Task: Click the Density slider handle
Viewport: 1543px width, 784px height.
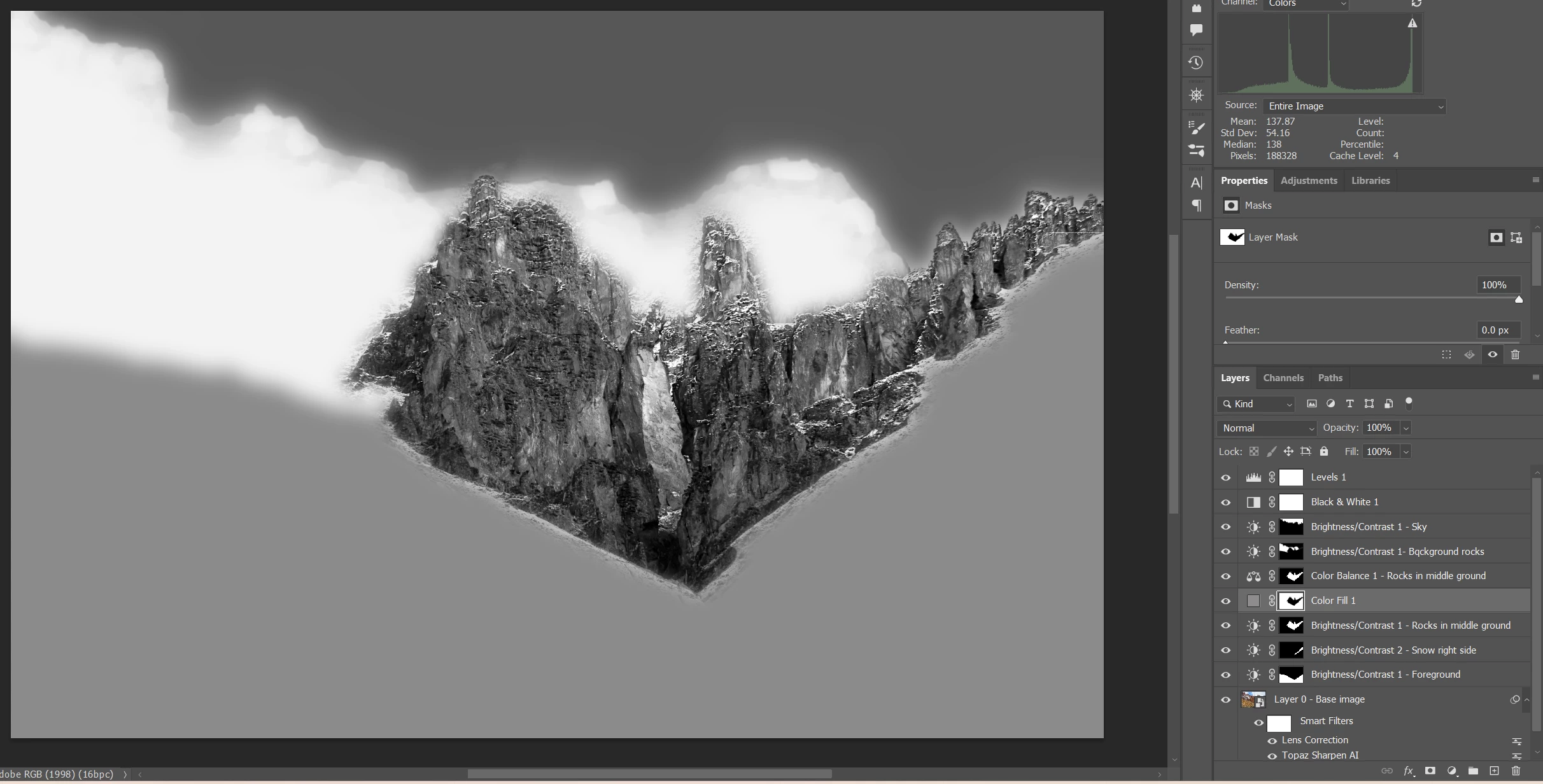Action: pyautogui.click(x=1519, y=299)
